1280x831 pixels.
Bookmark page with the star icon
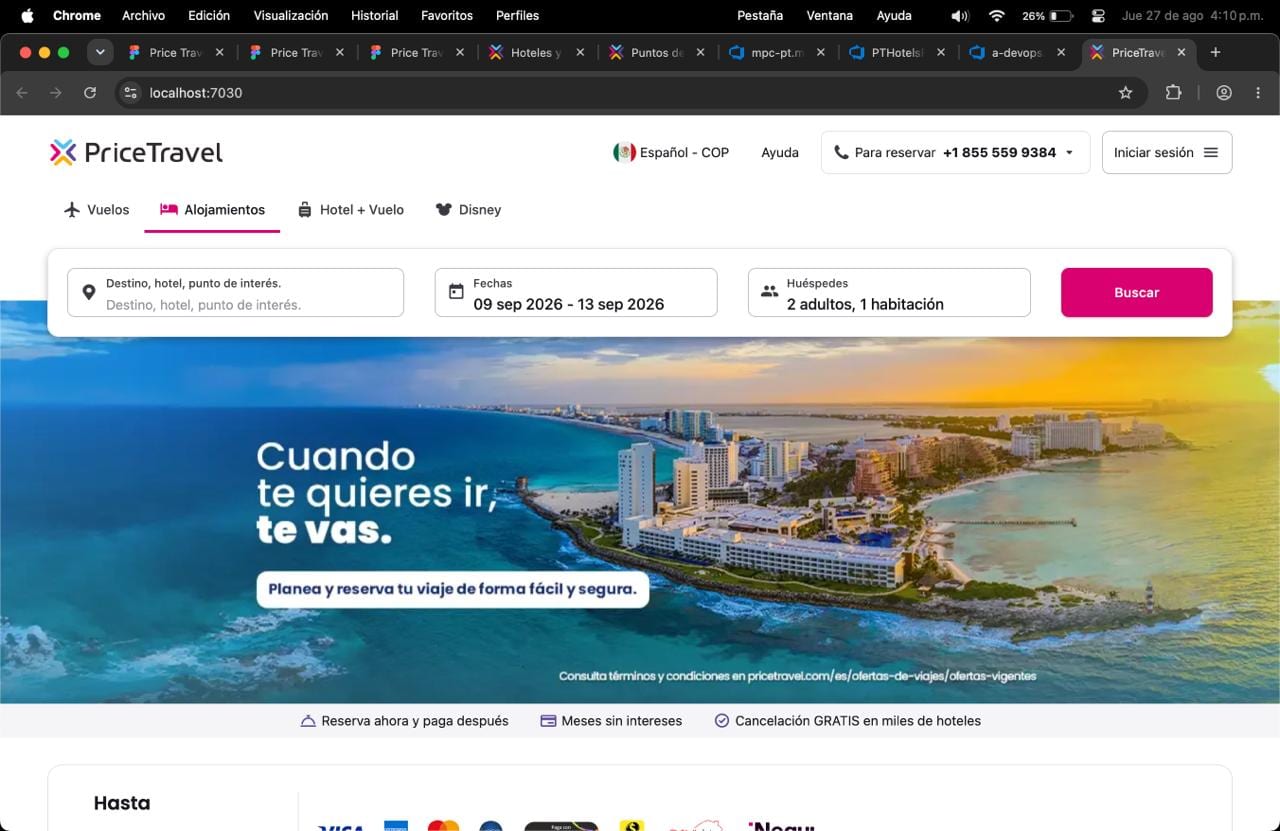pyautogui.click(x=1125, y=93)
